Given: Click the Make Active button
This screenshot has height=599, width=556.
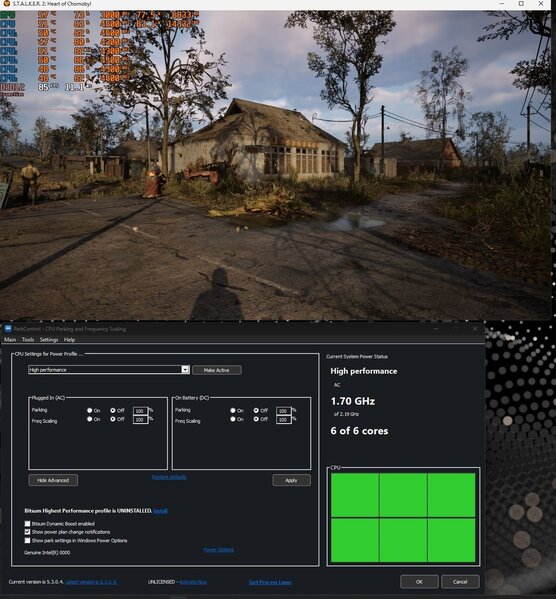Looking at the screenshot, I should point(217,370).
